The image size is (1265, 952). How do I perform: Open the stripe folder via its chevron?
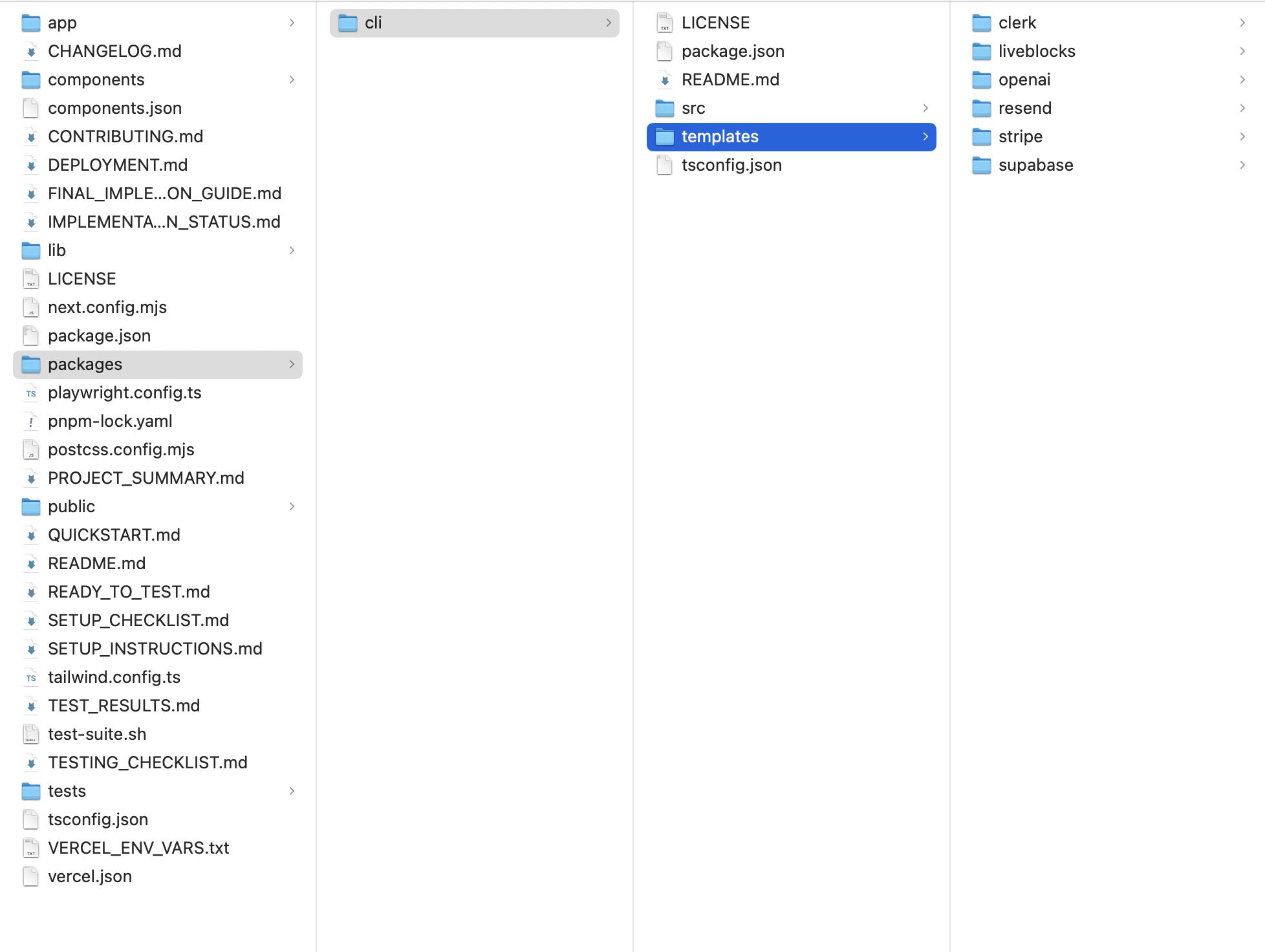[x=1243, y=136]
